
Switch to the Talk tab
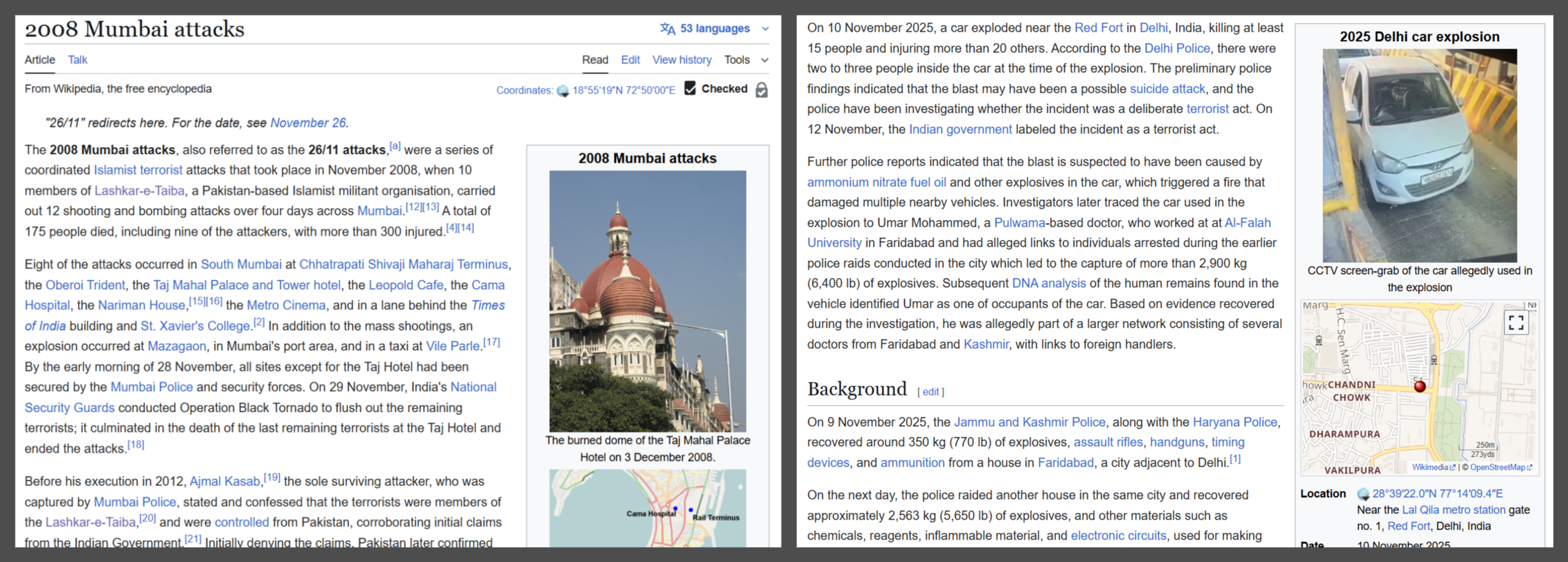(x=77, y=60)
